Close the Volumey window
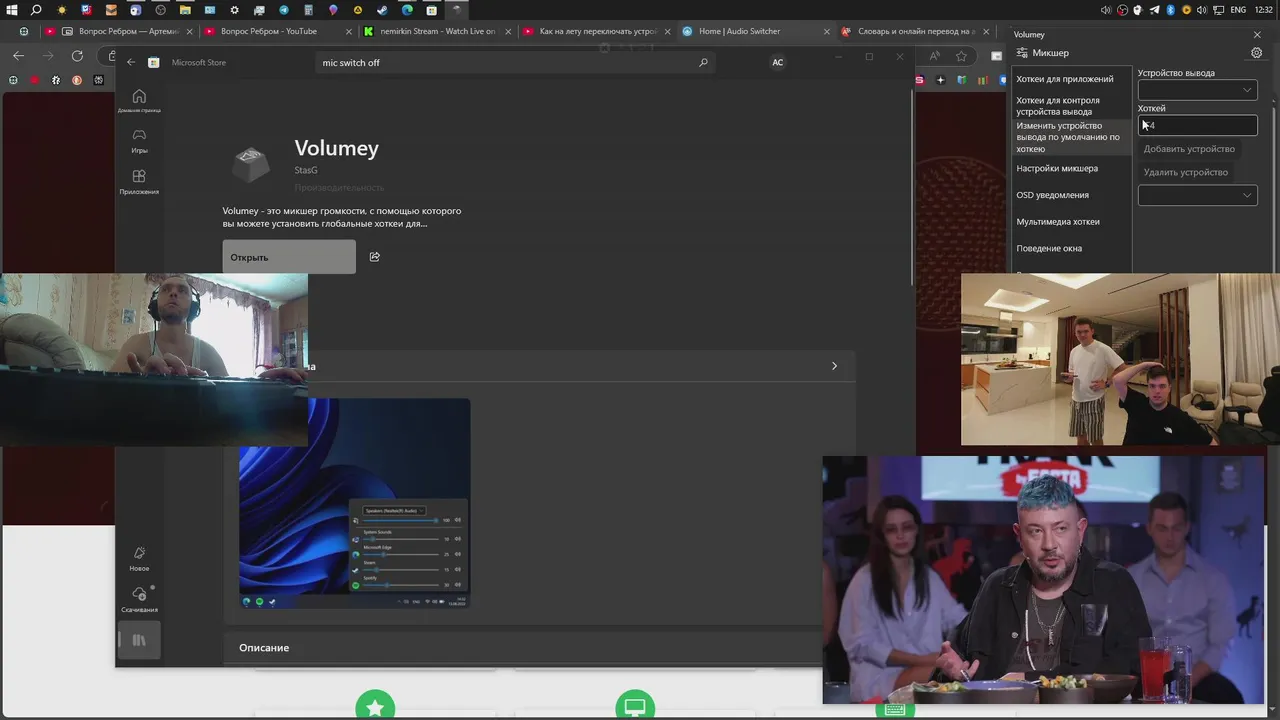The image size is (1280, 720). pos(1257,34)
